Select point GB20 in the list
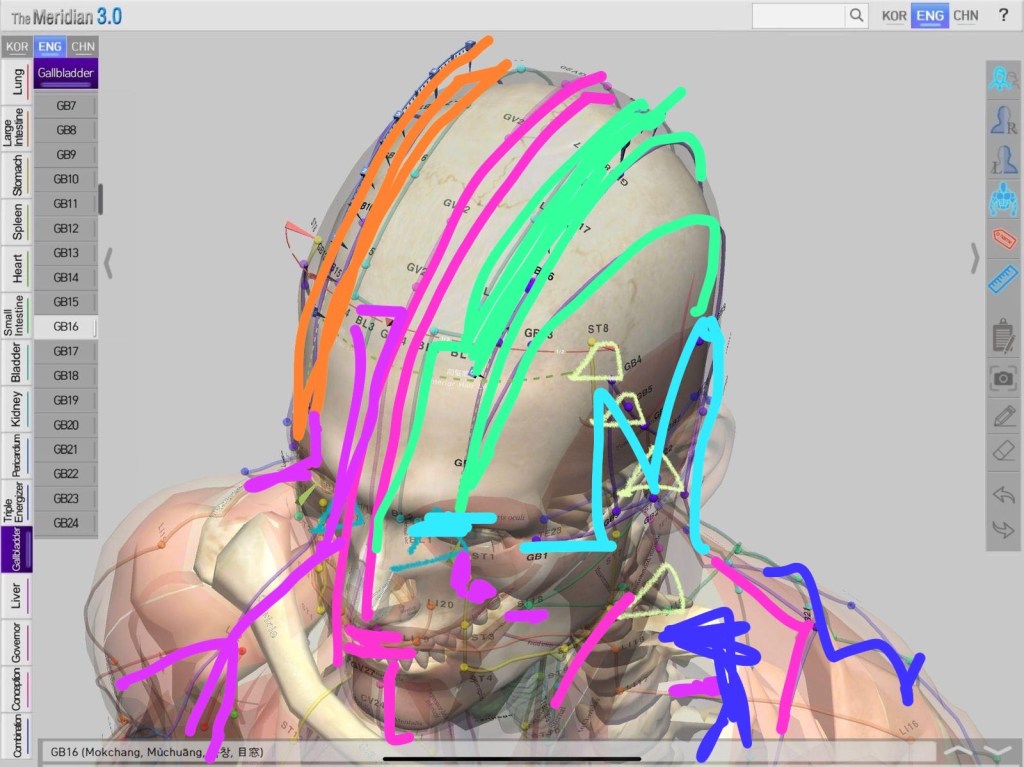 [66, 425]
